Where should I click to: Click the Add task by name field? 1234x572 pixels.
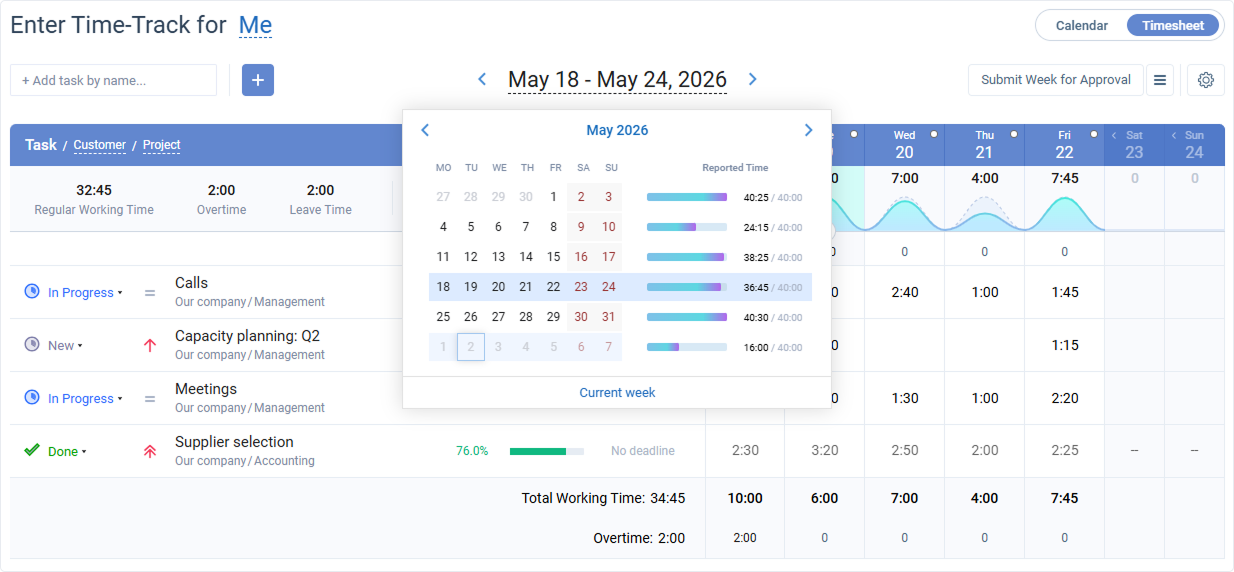point(113,80)
